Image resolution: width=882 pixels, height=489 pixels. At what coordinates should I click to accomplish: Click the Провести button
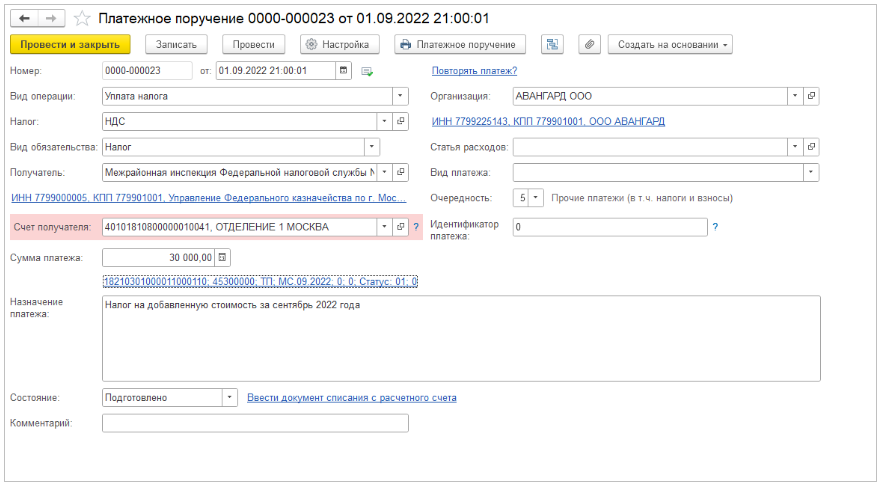[254, 44]
